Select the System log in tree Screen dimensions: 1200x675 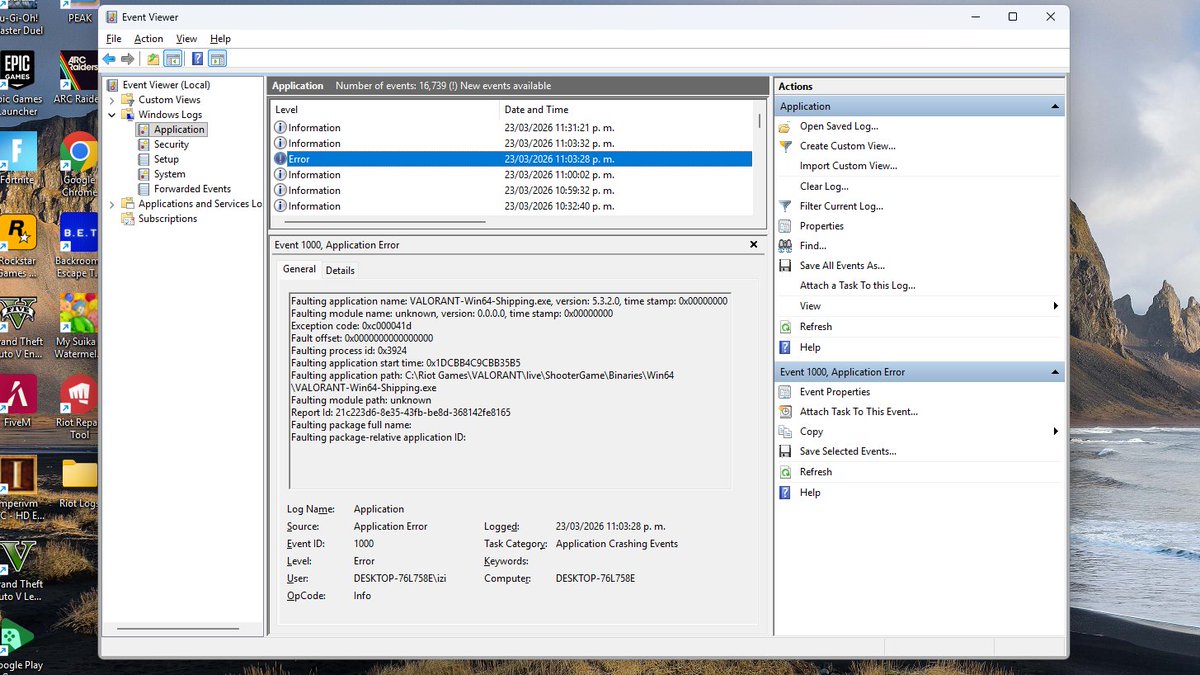(169, 174)
